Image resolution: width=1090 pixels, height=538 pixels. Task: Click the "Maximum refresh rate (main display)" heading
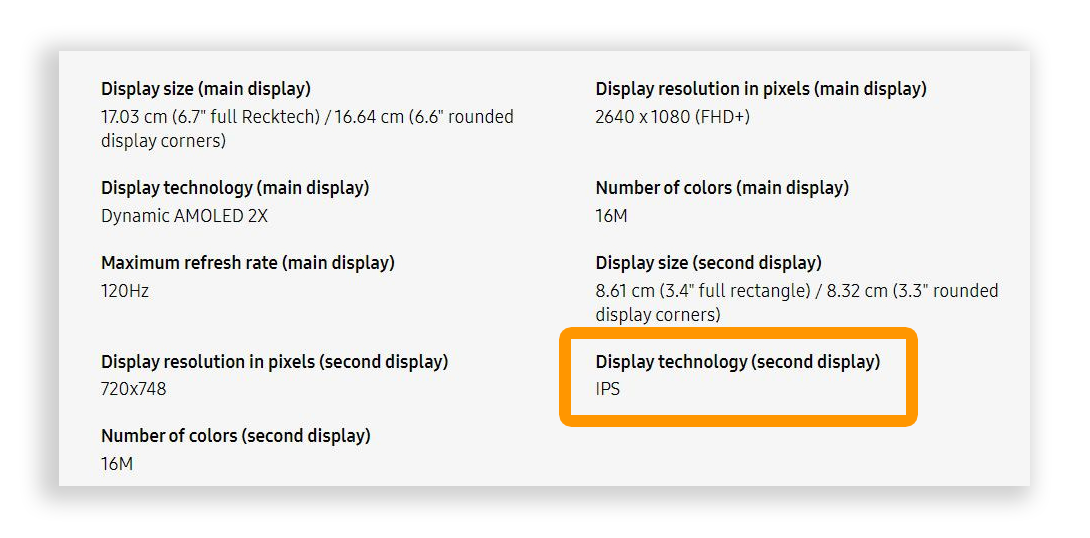tap(247, 263)
